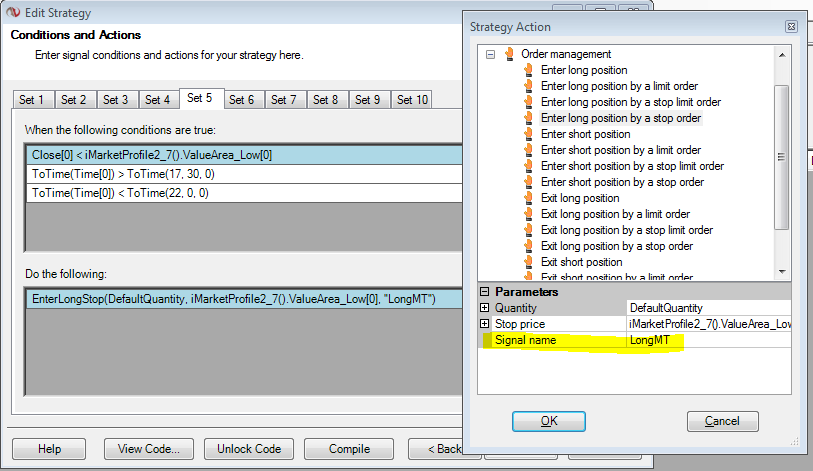Select Exit long position by a stop order
Screen dimensions: 813x471
coord(616,246)
